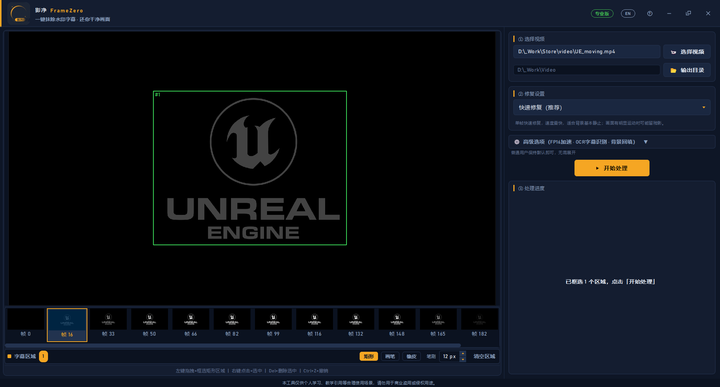Click the FrameZero app logo icon
This screenshot has width=720, height=387.
19,13
